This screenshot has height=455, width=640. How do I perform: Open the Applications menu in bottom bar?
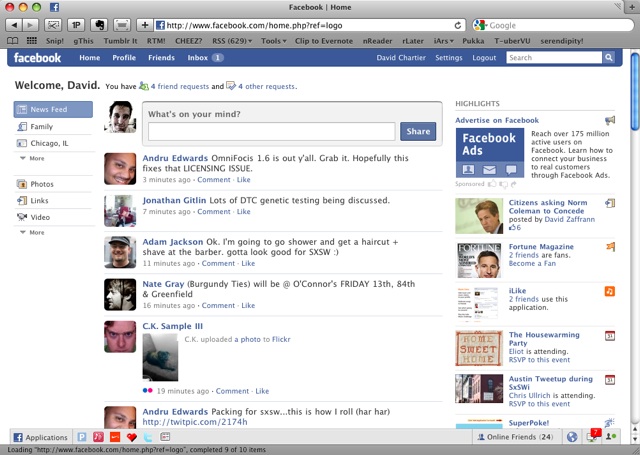(40, 437)
